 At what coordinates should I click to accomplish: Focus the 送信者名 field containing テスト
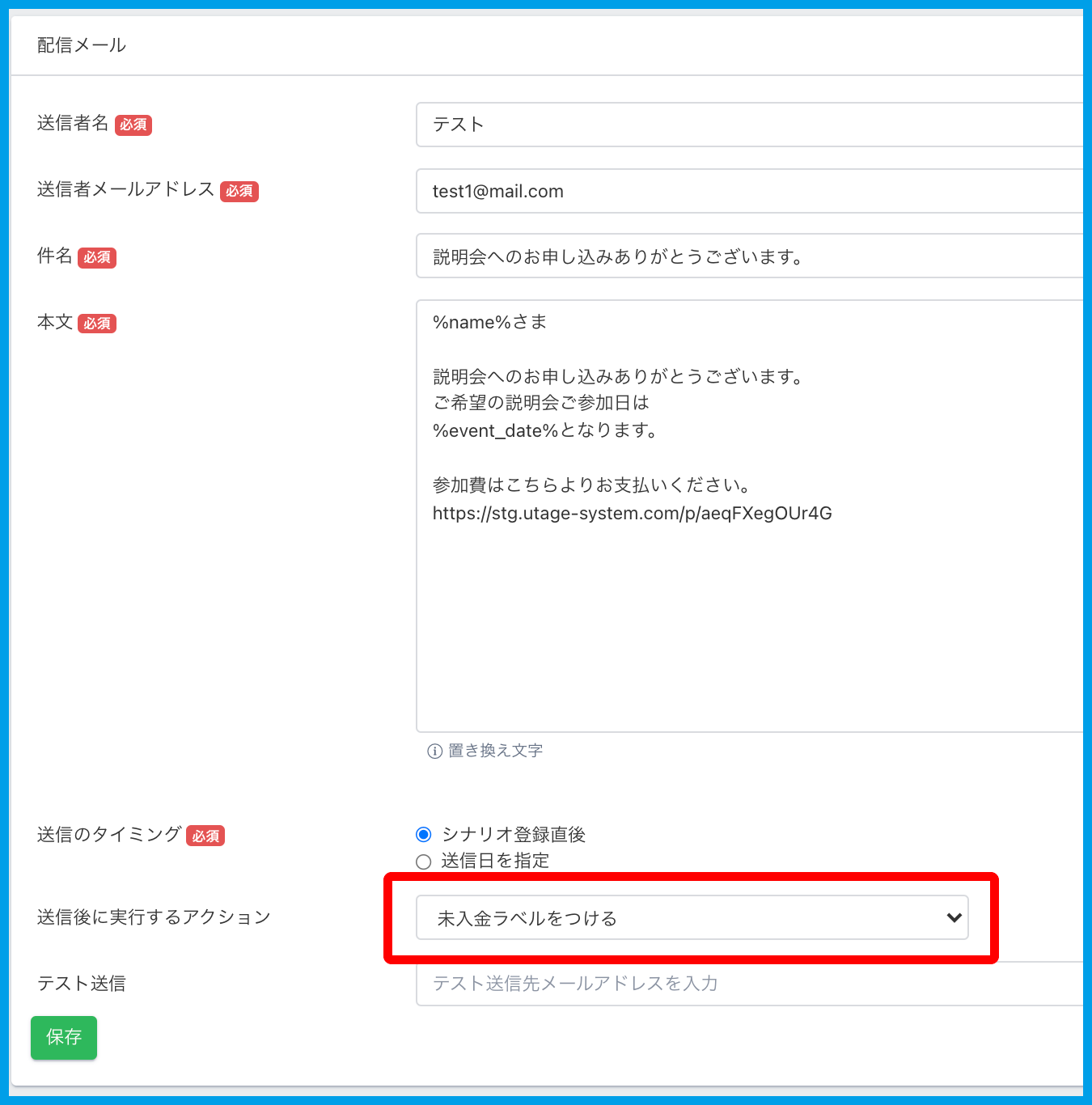click(748, 125)
